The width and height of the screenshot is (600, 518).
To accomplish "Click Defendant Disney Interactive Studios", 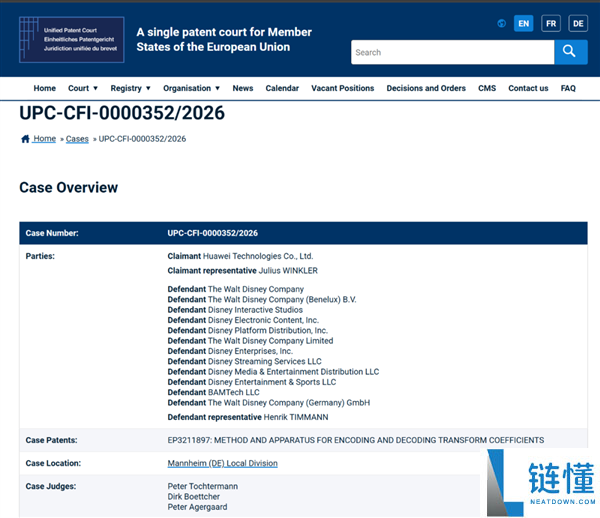I will point(235,310).
